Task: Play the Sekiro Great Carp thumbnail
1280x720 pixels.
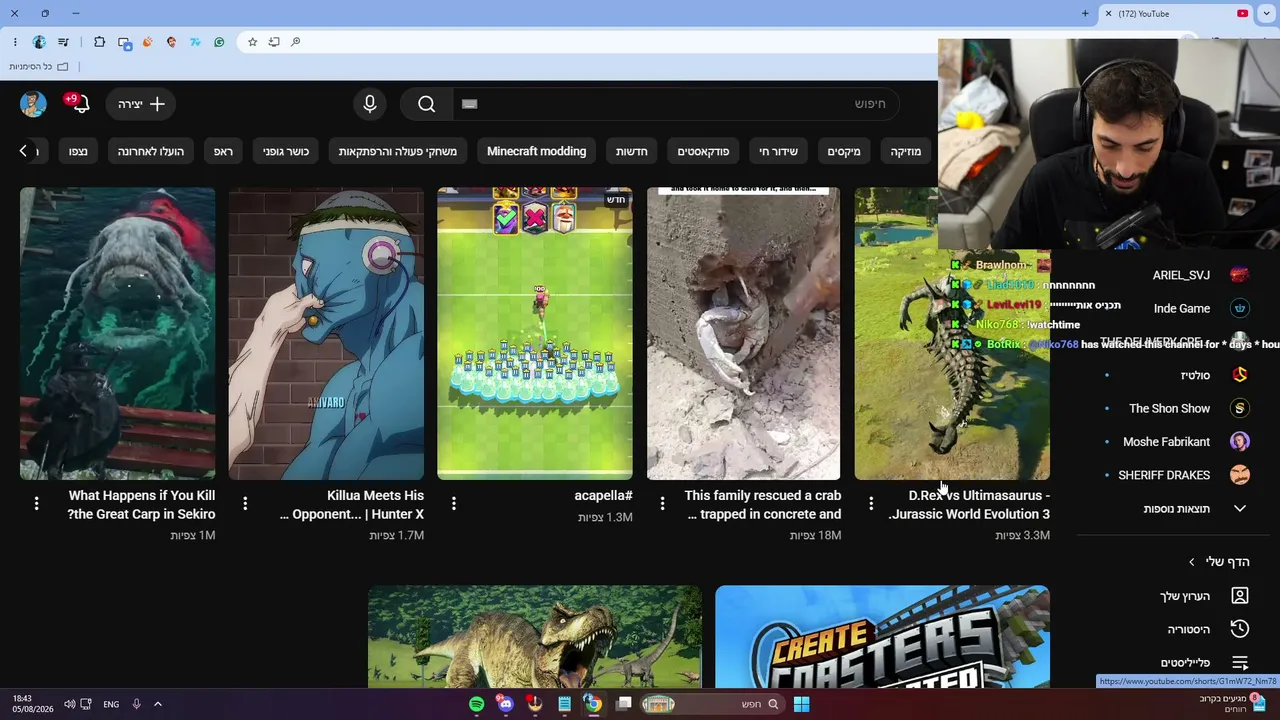Action: click(118, 334)
